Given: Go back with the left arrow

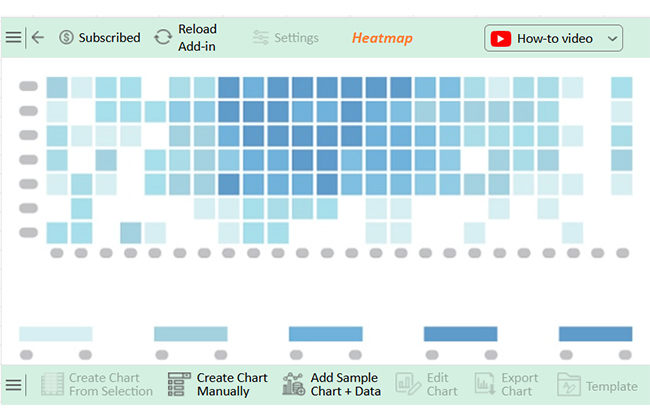Looking at the screenshot, I should [x=38, y=38].
